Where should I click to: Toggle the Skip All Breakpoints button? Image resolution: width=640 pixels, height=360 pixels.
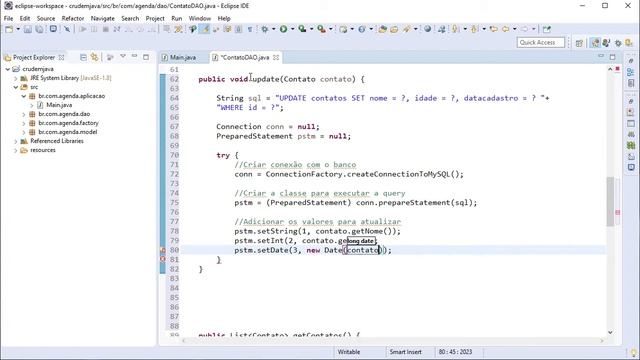point(67,29)
